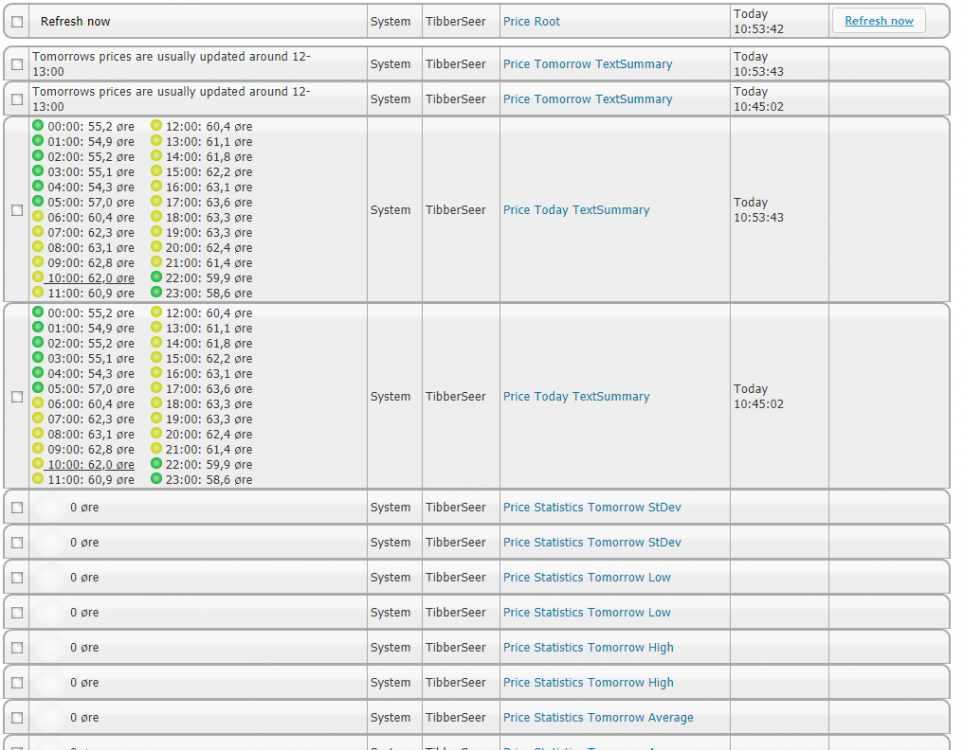Click green dot beside 00:00 in upper price list
Screen dimensions: 963x750
[38, 126]
